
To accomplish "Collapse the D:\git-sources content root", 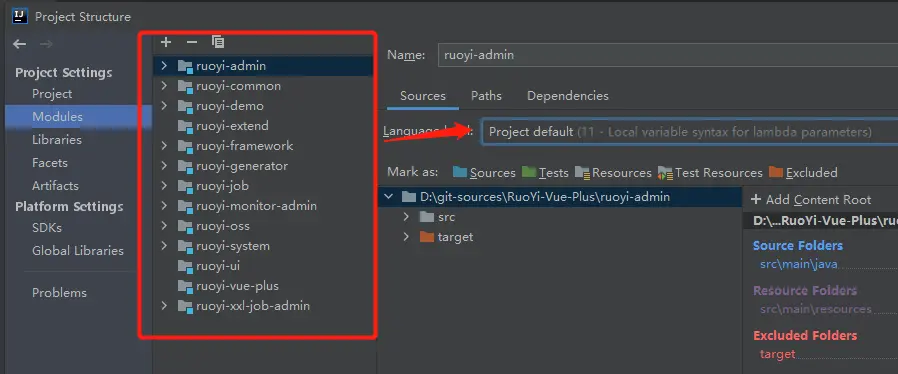I will click(389, 197).
